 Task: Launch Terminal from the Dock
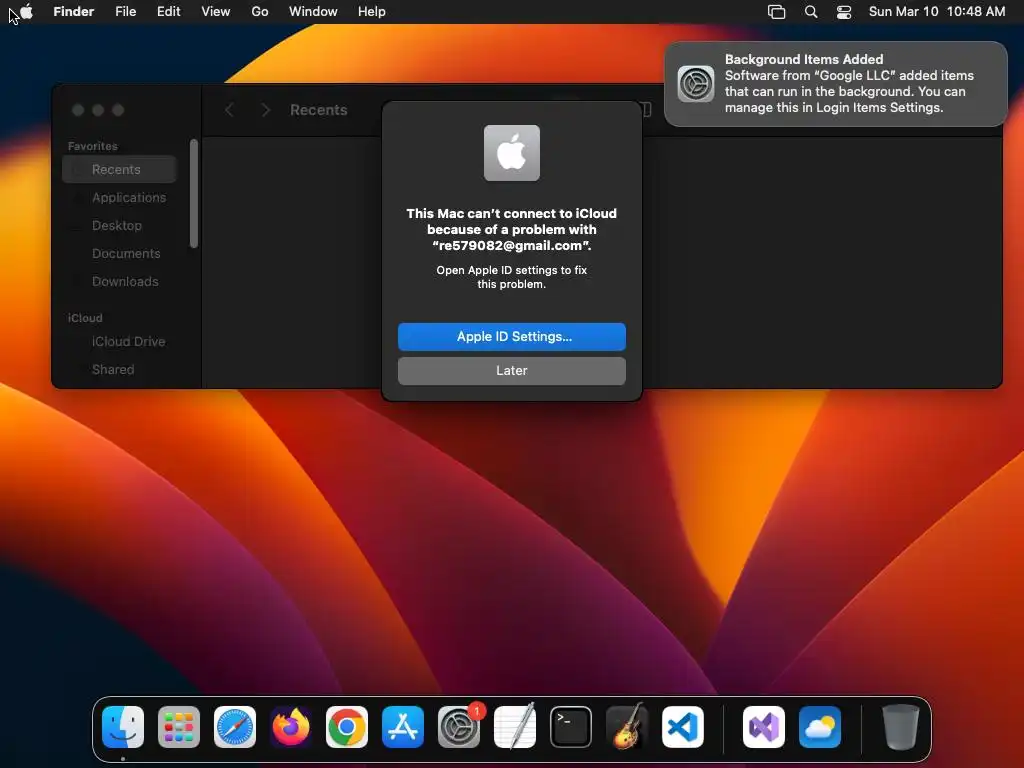point(571,727)
